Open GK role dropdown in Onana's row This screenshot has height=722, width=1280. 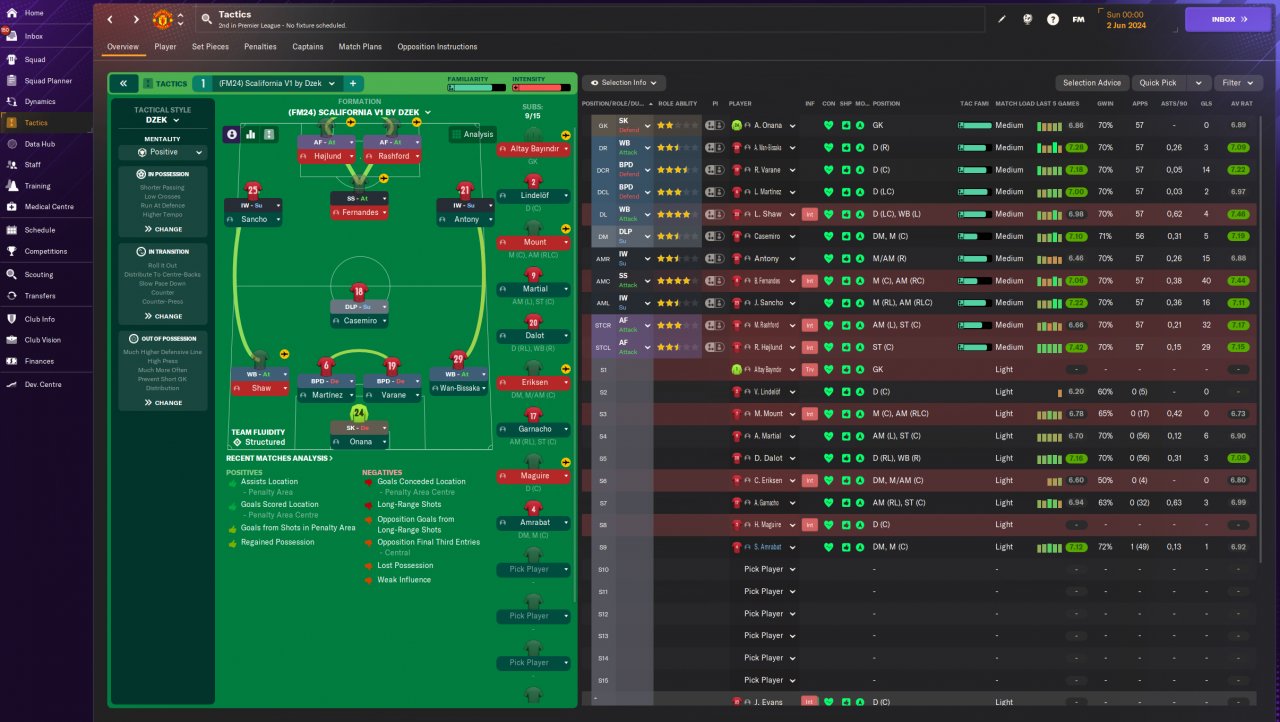648,125
